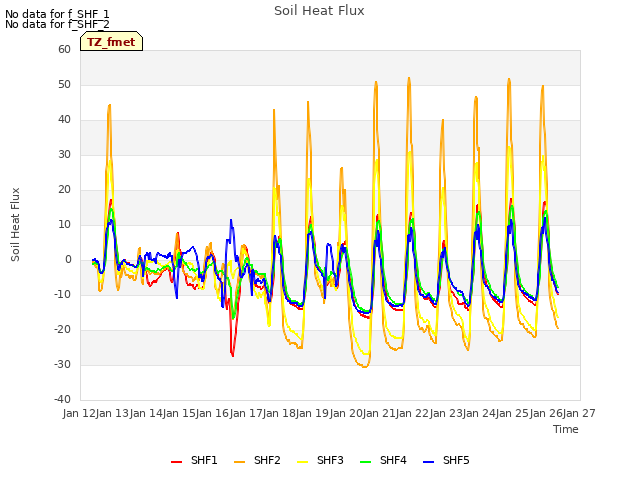The width and height of the screenshot is (640, 480).
Task: Click the Jan 18 x-axis tick label
Action: pos(279,413)
